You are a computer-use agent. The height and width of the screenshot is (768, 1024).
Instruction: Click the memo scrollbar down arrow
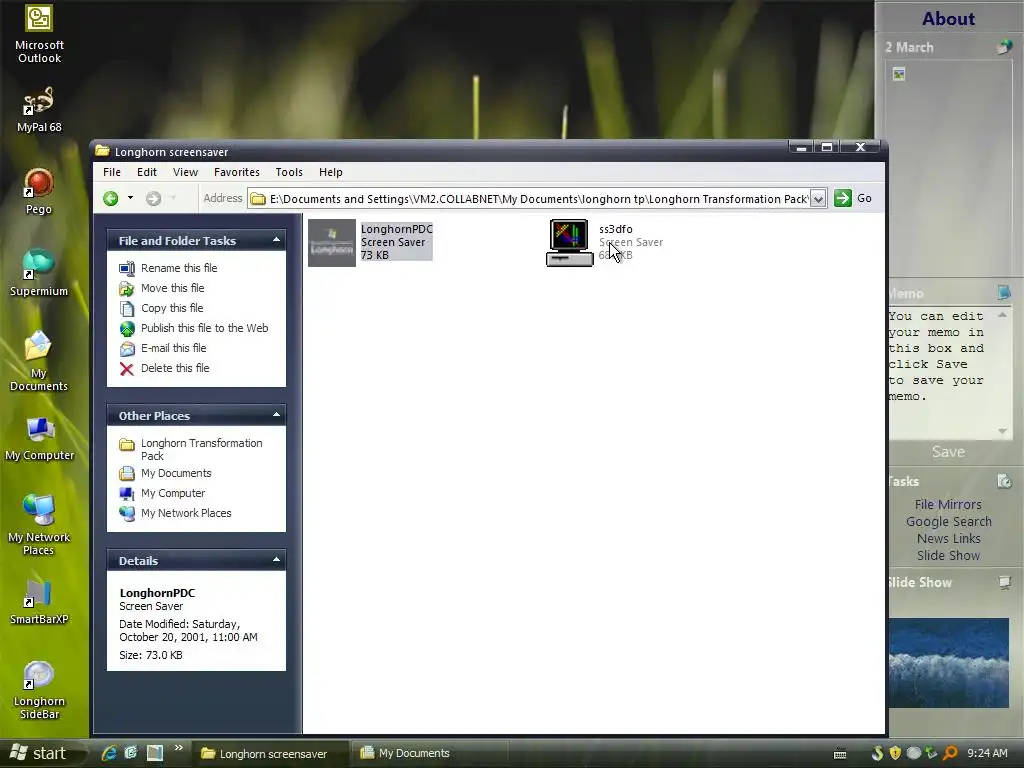tap(1002, 431)
